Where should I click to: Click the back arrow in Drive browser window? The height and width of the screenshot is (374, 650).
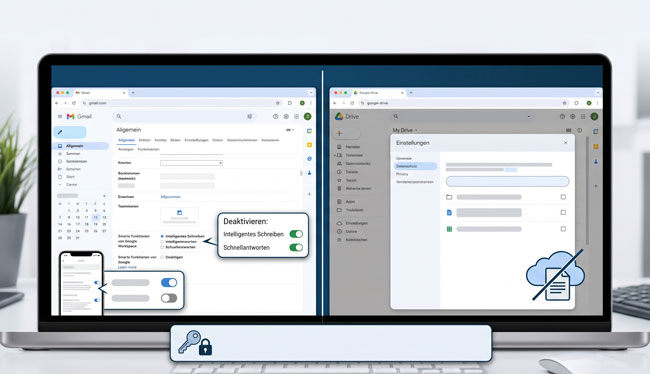[x=335, y=103]
